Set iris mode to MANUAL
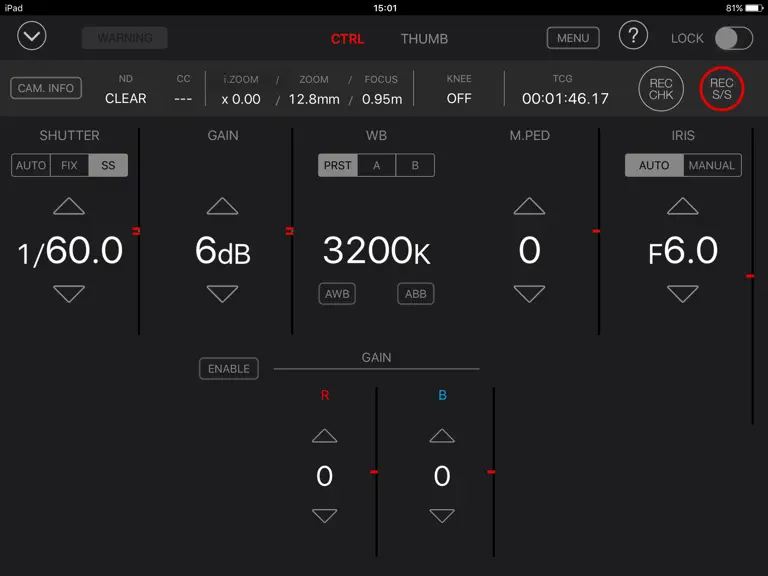 tap(712, 166)
